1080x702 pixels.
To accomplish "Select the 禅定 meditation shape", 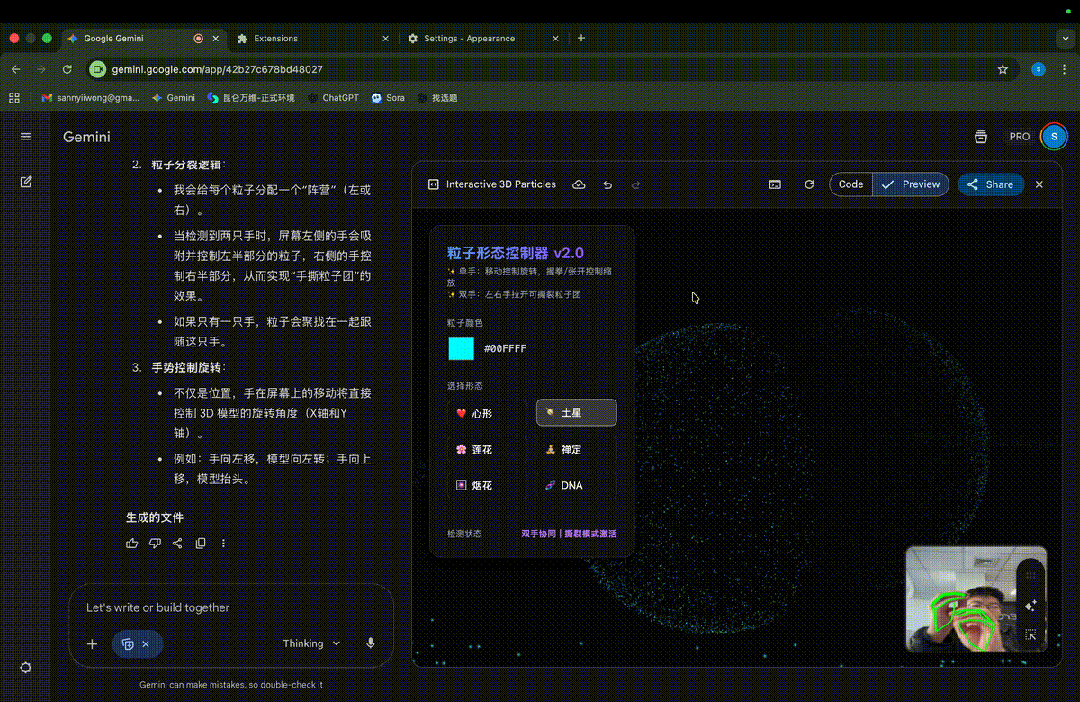I will click(x=576, y=449).
